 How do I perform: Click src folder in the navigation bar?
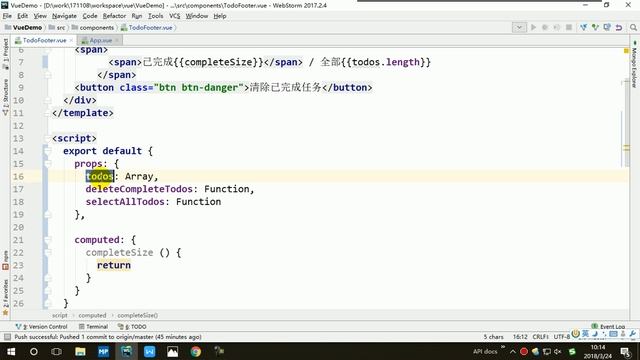(57, 27)
